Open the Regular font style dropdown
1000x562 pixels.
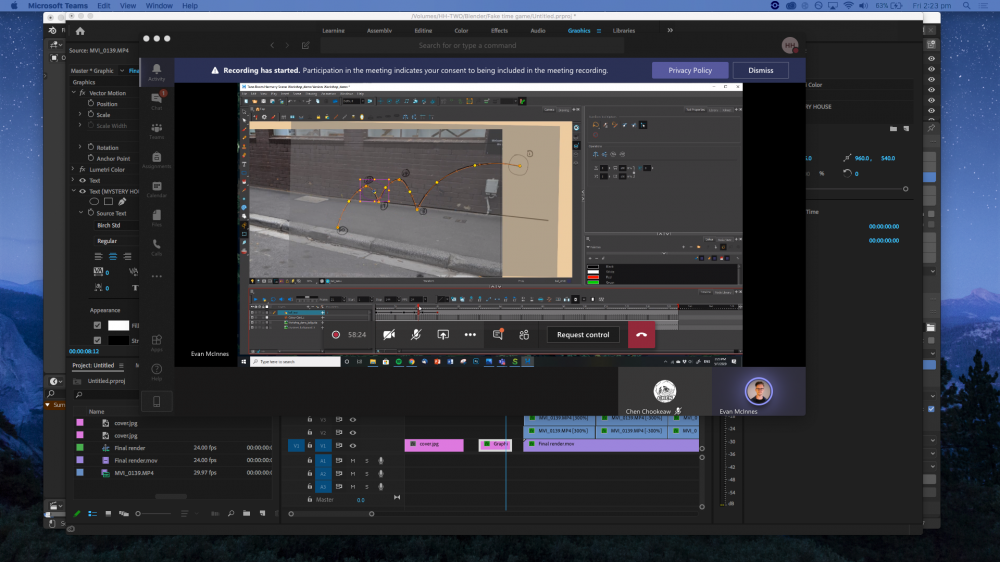pyautogui.click(x=115, y=241)
